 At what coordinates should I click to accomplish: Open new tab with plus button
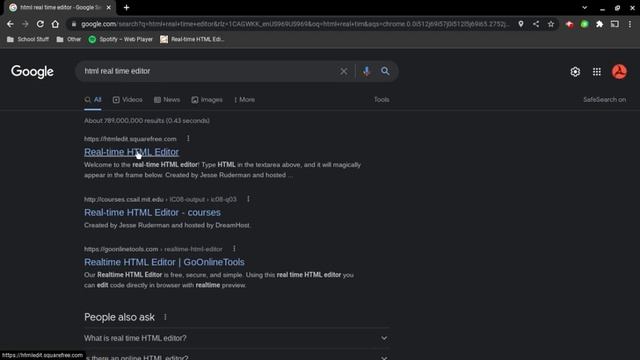tap(127, 7)
